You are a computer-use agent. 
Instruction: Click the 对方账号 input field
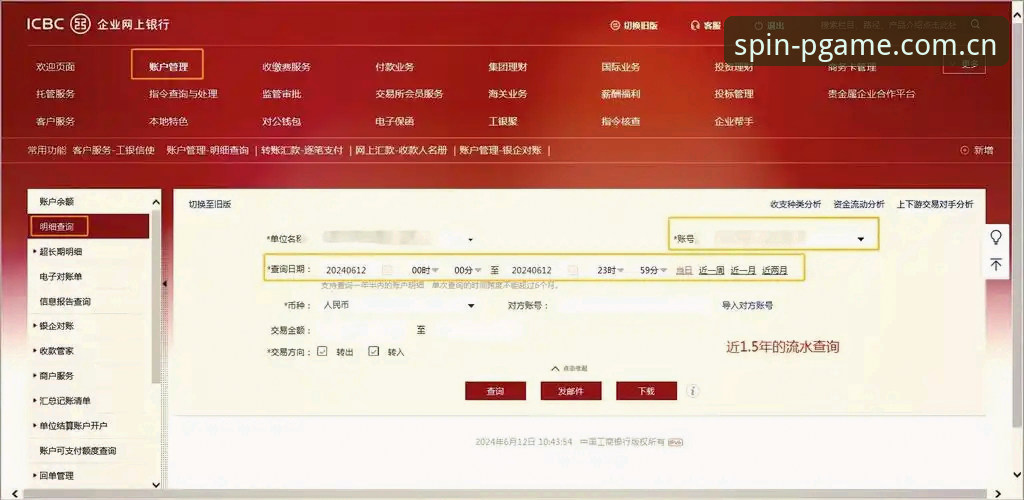633,305
